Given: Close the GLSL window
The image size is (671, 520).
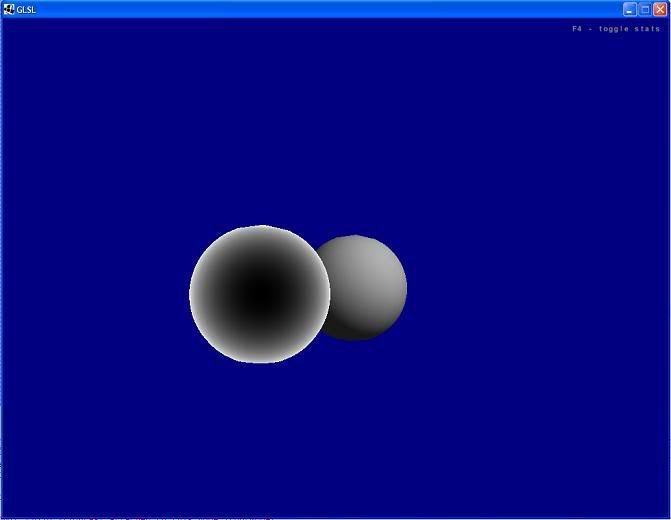Looking at the screenshot, I should 660,9.
